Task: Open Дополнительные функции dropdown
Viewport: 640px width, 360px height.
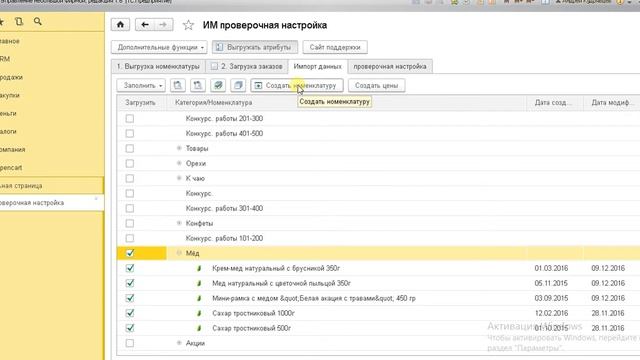Action: (159, 47)
